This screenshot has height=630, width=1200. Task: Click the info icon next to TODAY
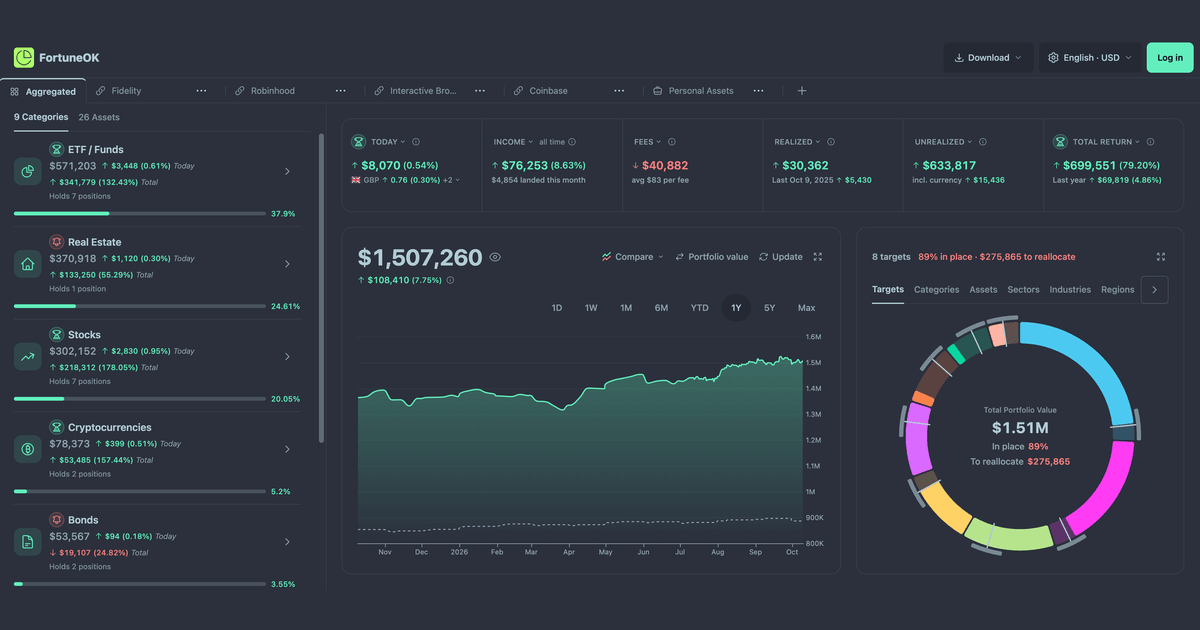(416, 142)
